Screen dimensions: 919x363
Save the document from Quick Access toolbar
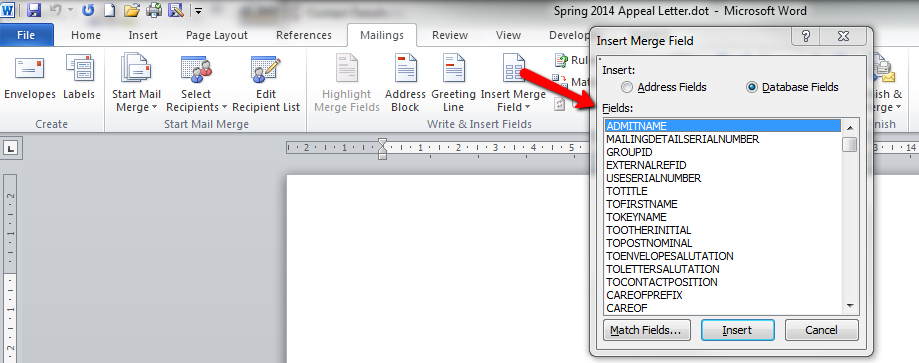point(34,10)
